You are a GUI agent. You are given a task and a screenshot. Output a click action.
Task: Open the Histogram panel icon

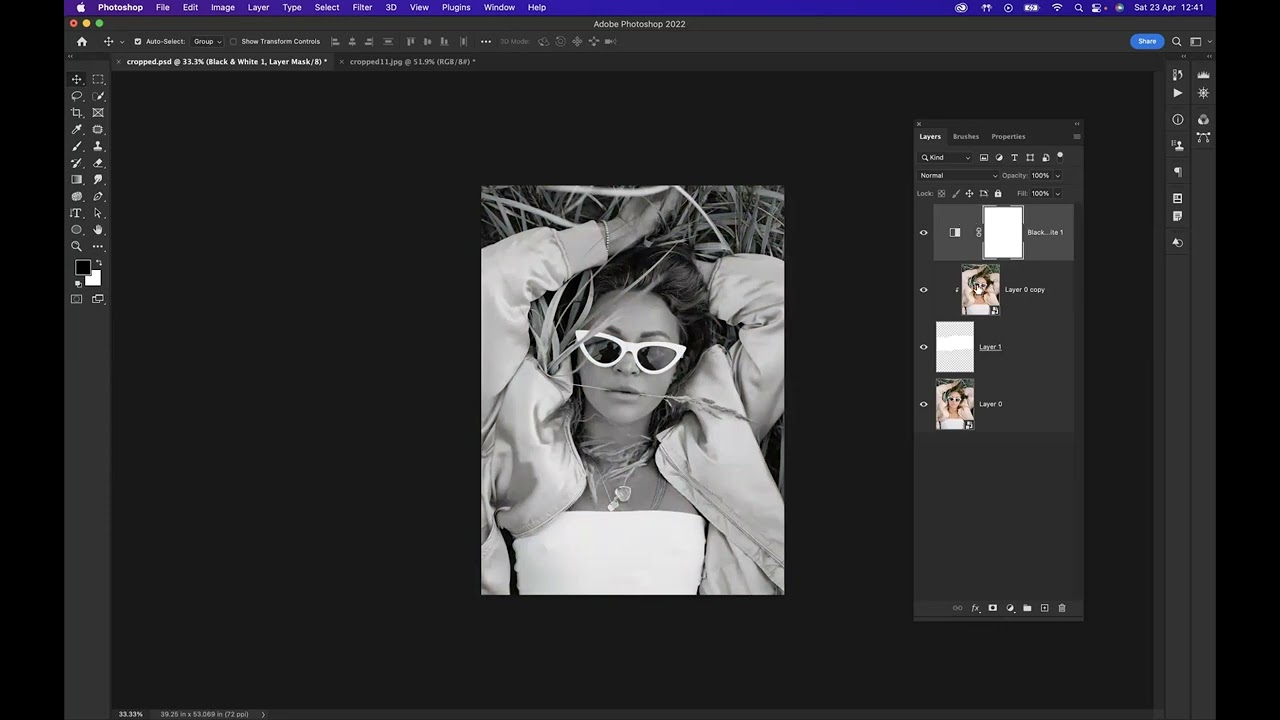(1203, 75)
